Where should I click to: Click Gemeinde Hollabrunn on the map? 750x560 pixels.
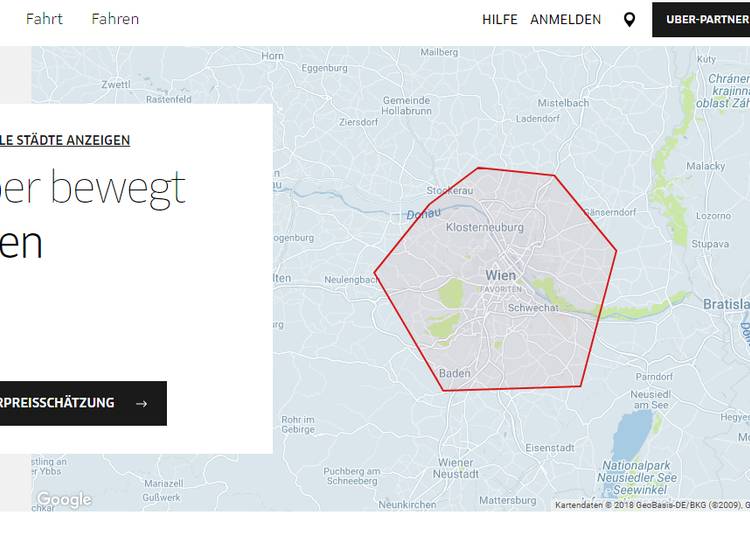(407, 106)
